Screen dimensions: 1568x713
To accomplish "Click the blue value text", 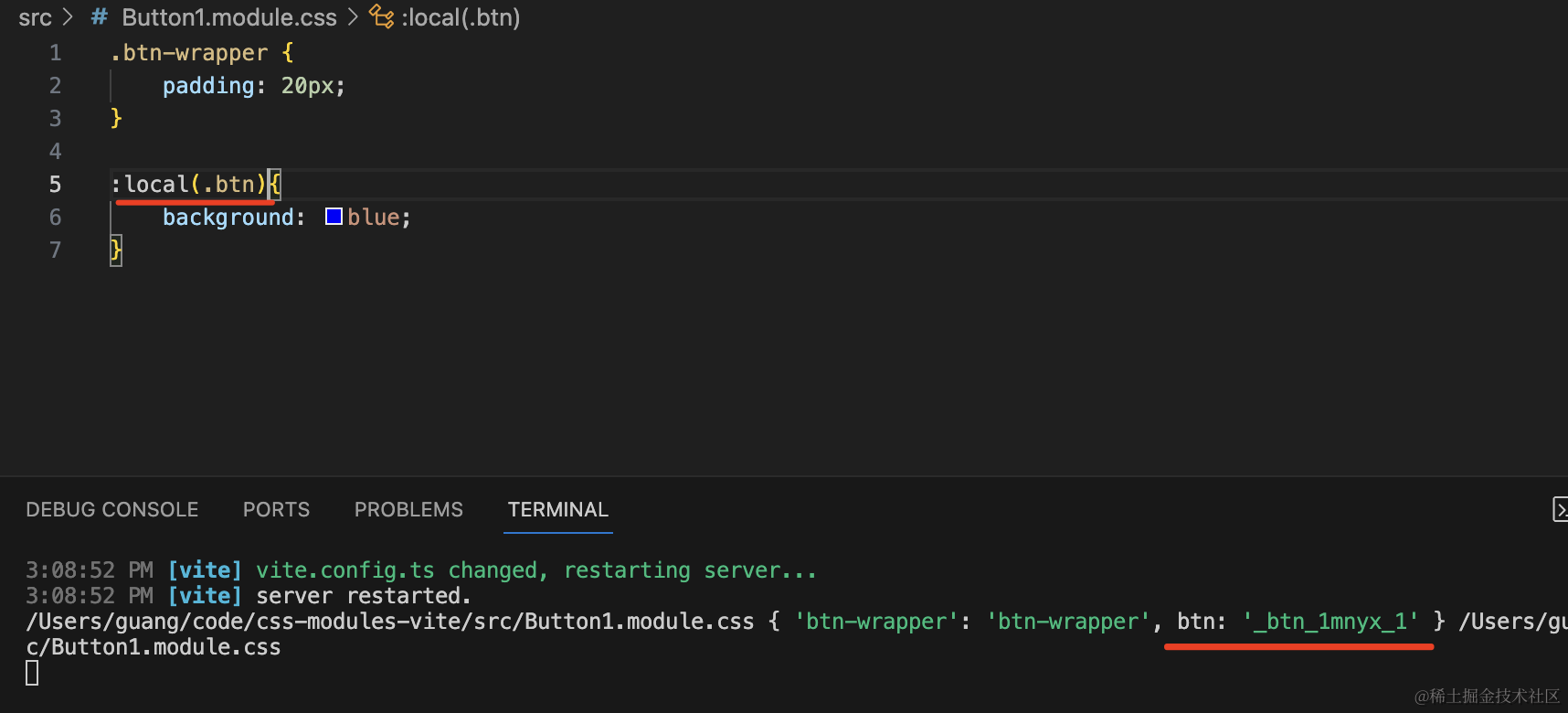I will coord(373,218).
